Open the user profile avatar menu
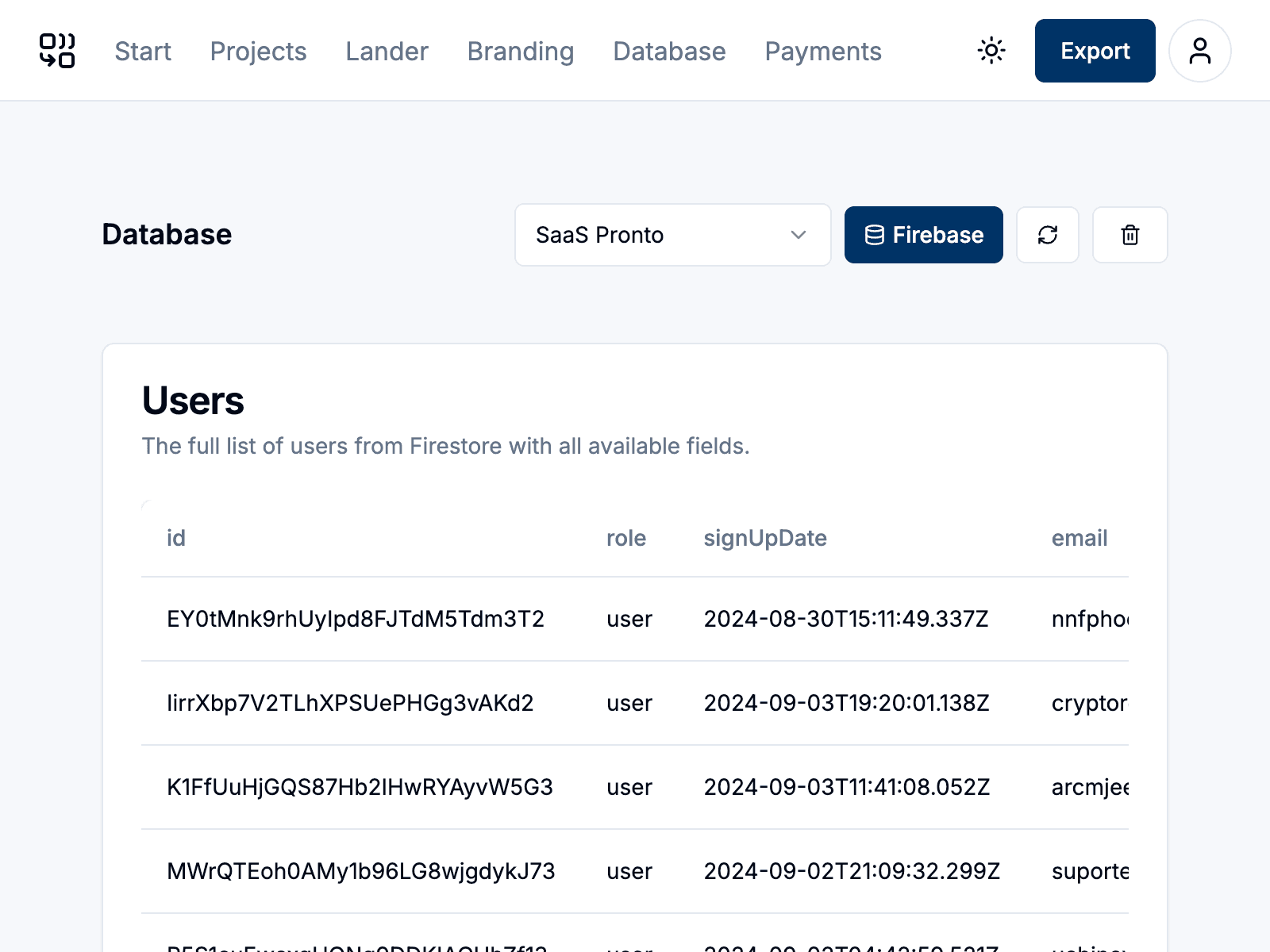 pyautogui.click(x=1200, y=51)
